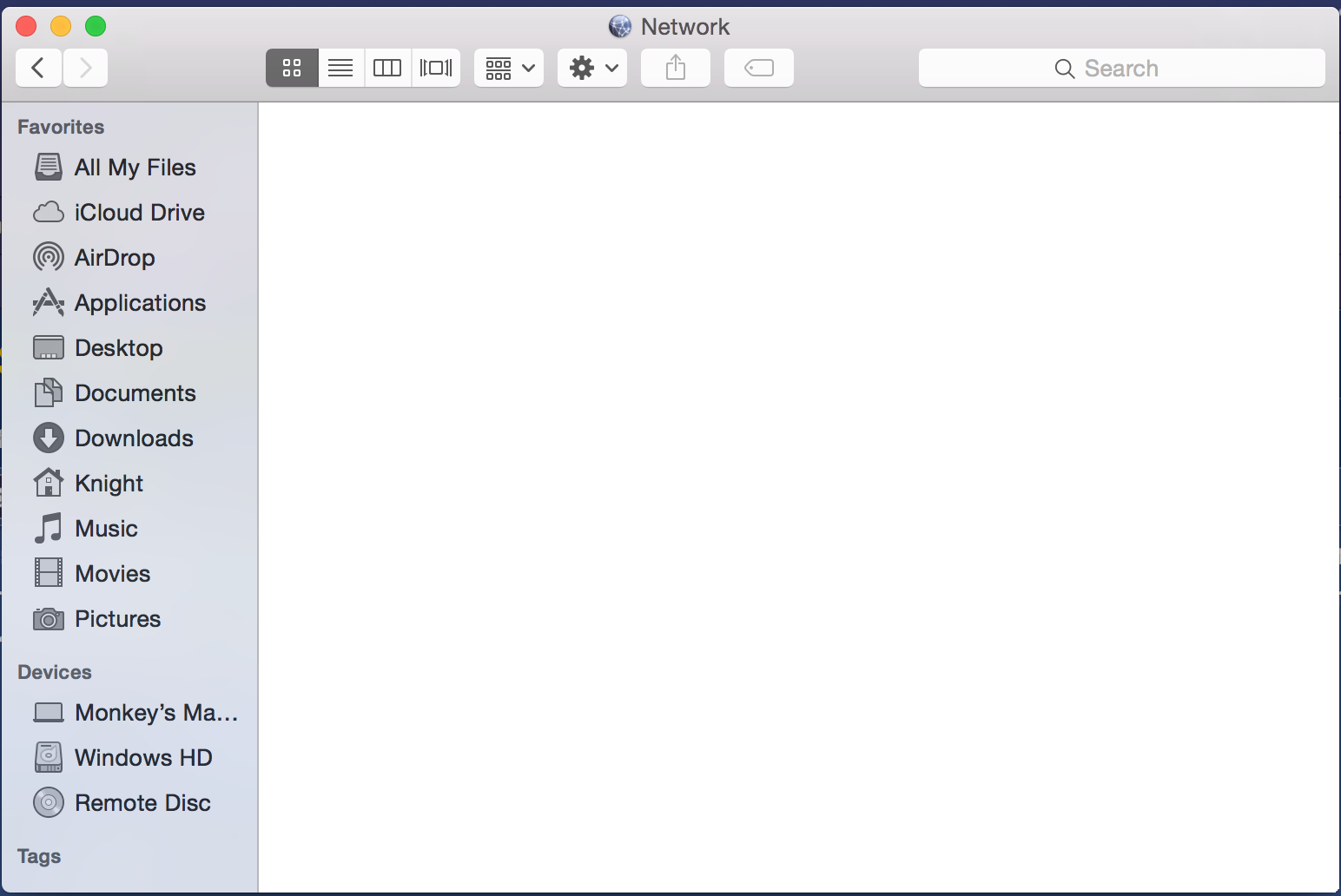
Task: Click the Remote Disc icon
Action: tap(49, 802)
